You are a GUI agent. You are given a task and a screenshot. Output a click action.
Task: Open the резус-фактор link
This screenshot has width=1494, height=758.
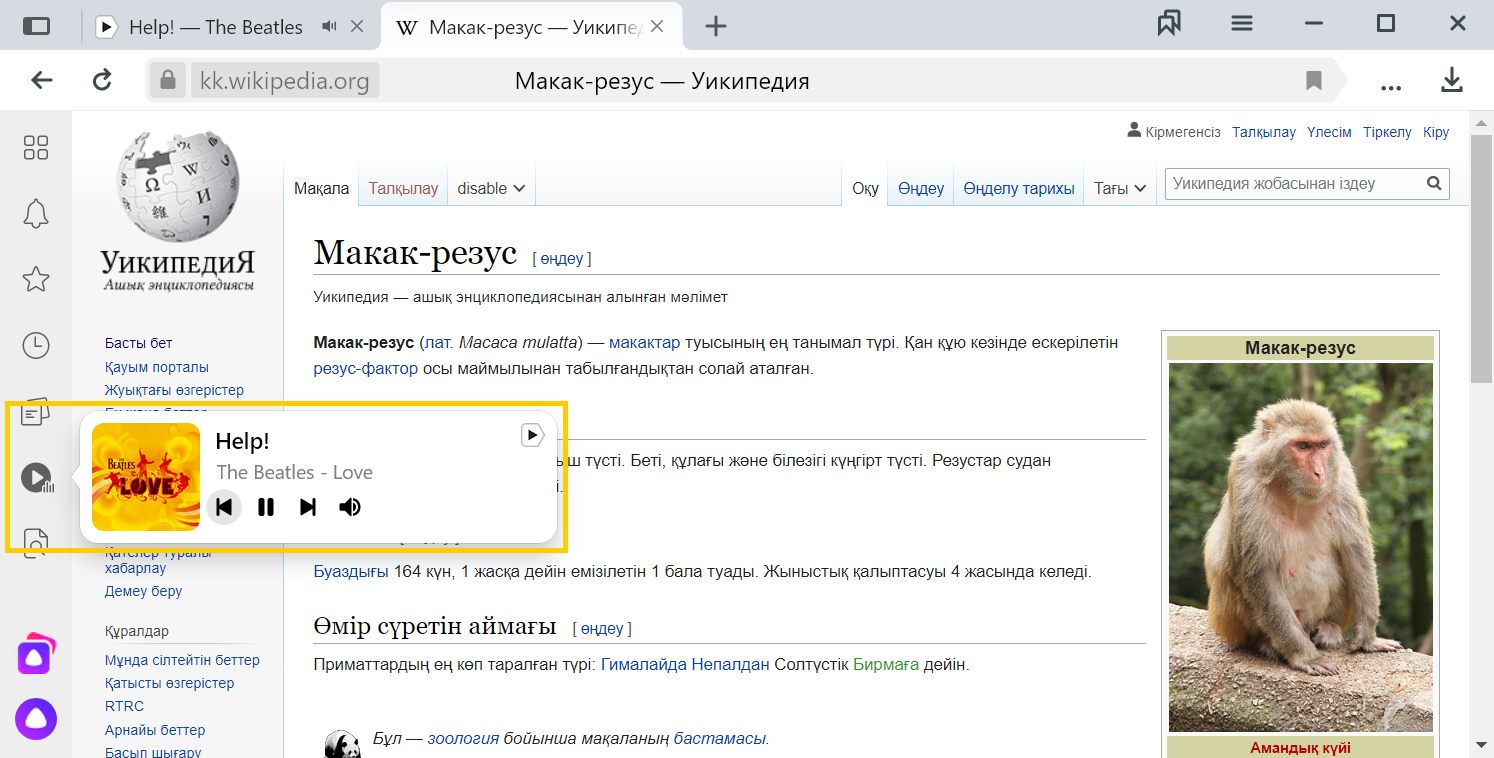(366, 368)
